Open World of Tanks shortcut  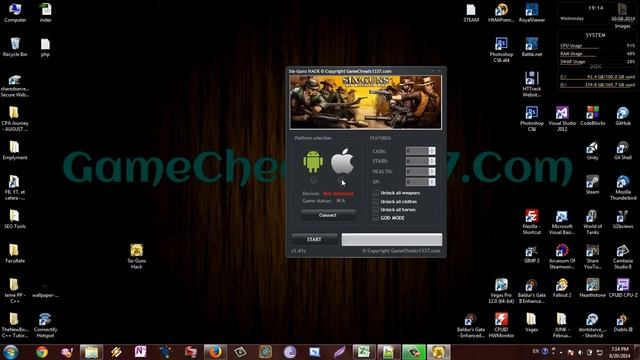tap(593, 222)
